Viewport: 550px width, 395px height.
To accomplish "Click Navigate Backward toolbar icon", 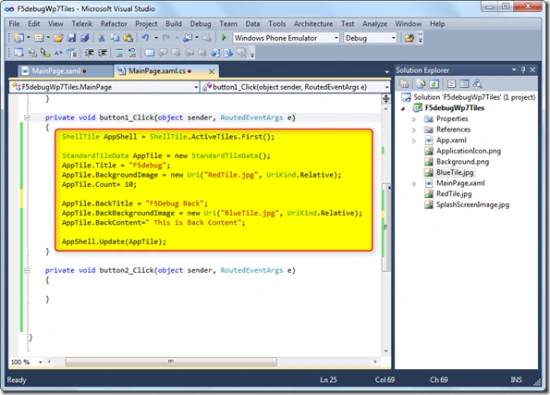I will (x=188, y=38).
